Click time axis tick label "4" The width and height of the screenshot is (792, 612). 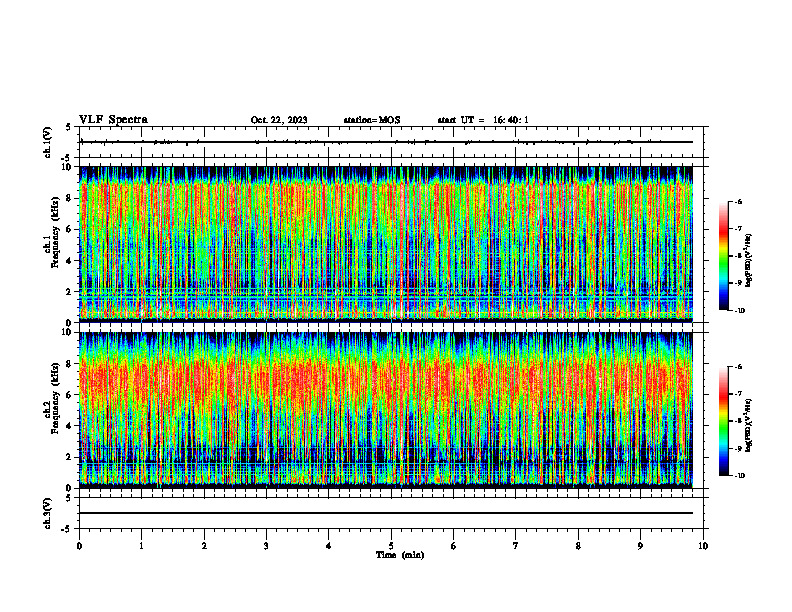click(x=329, y=546)
